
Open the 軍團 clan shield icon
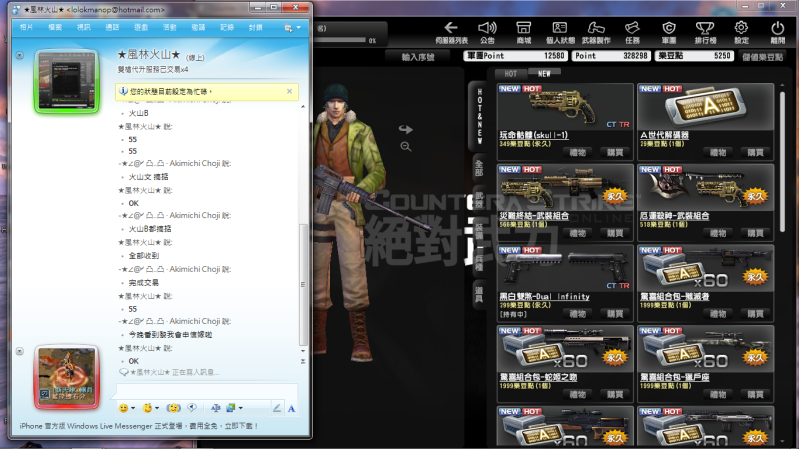click(x=669, y=28)
